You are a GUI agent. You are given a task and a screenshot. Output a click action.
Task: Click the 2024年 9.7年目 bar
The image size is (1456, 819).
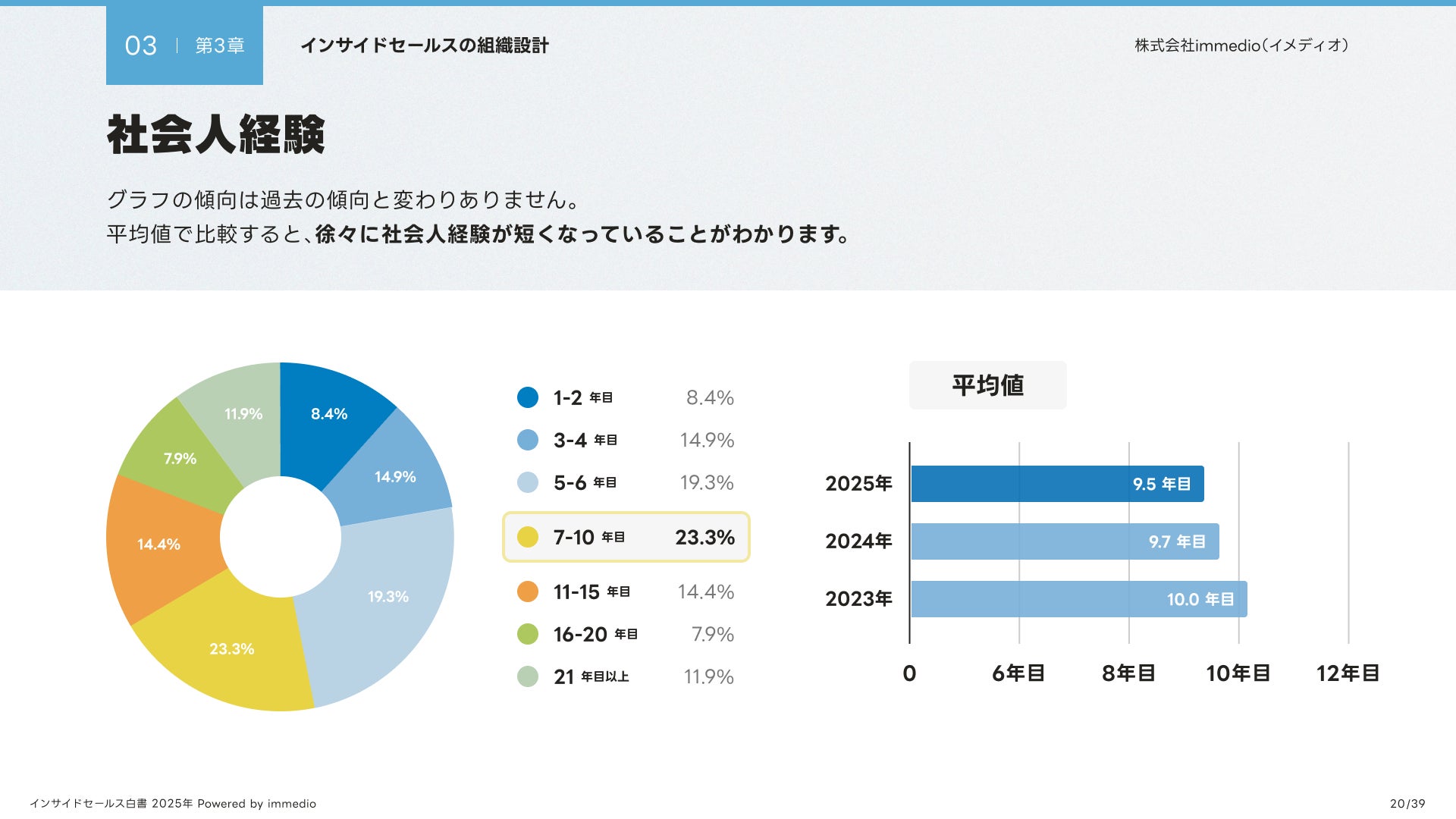[1065, 541]
